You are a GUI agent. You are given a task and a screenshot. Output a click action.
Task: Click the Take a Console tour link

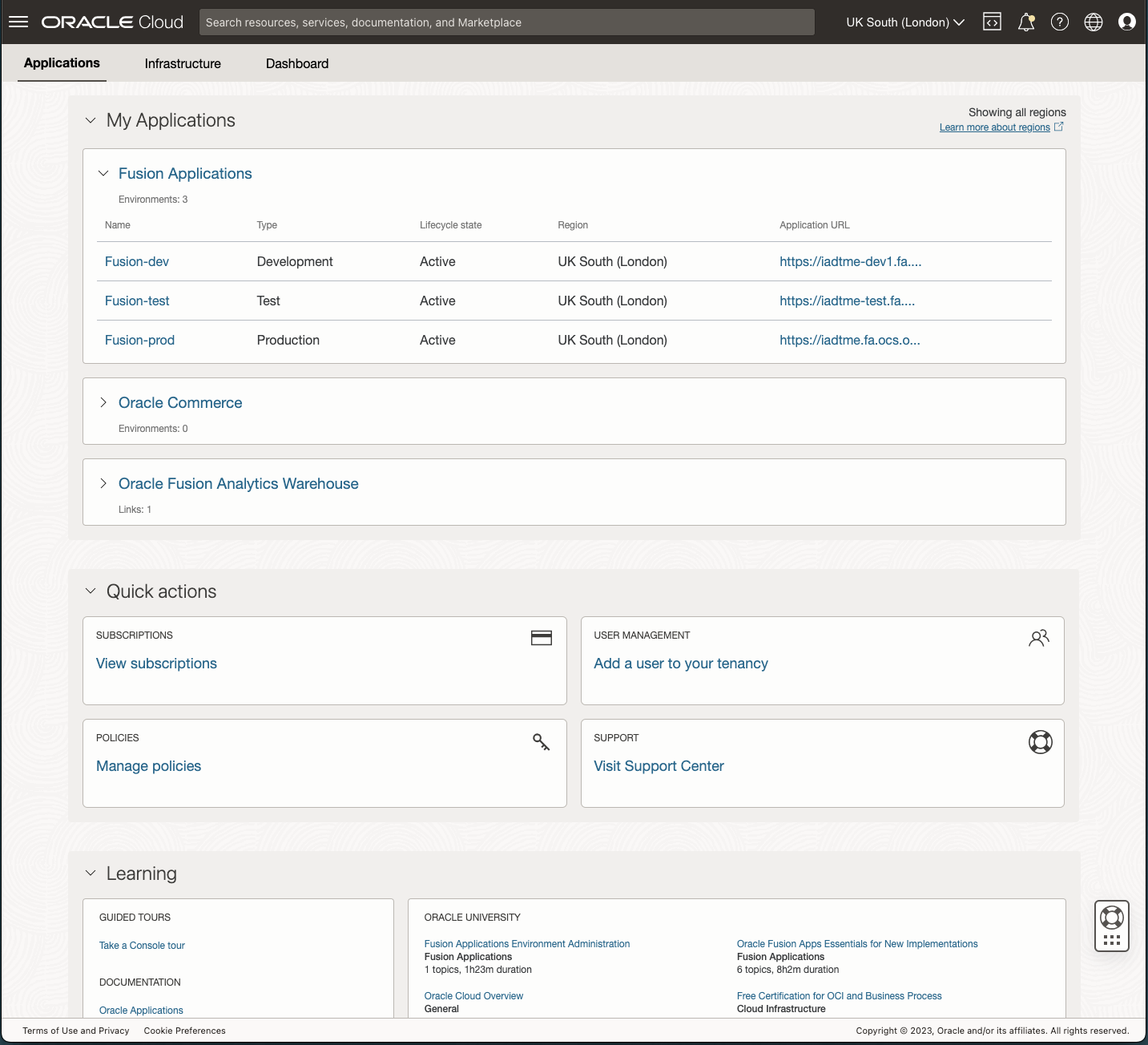click(141, 945)
